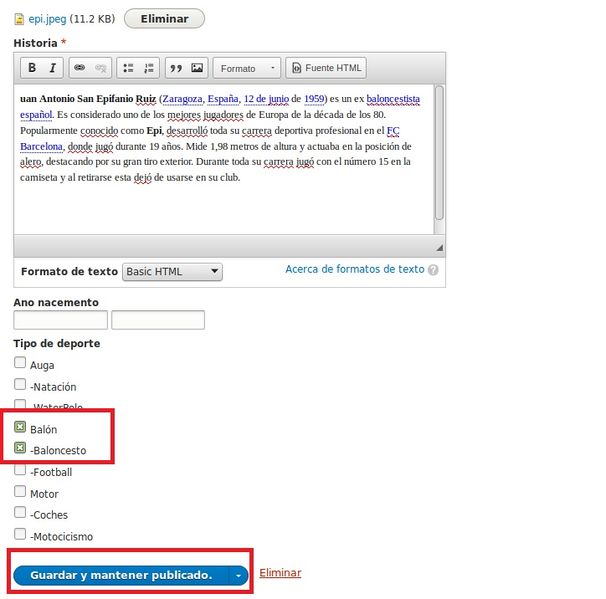This screenshot has height=599, width=606.
Task: Click the 12 de junio link in text
Action: [x=266, y=99]
